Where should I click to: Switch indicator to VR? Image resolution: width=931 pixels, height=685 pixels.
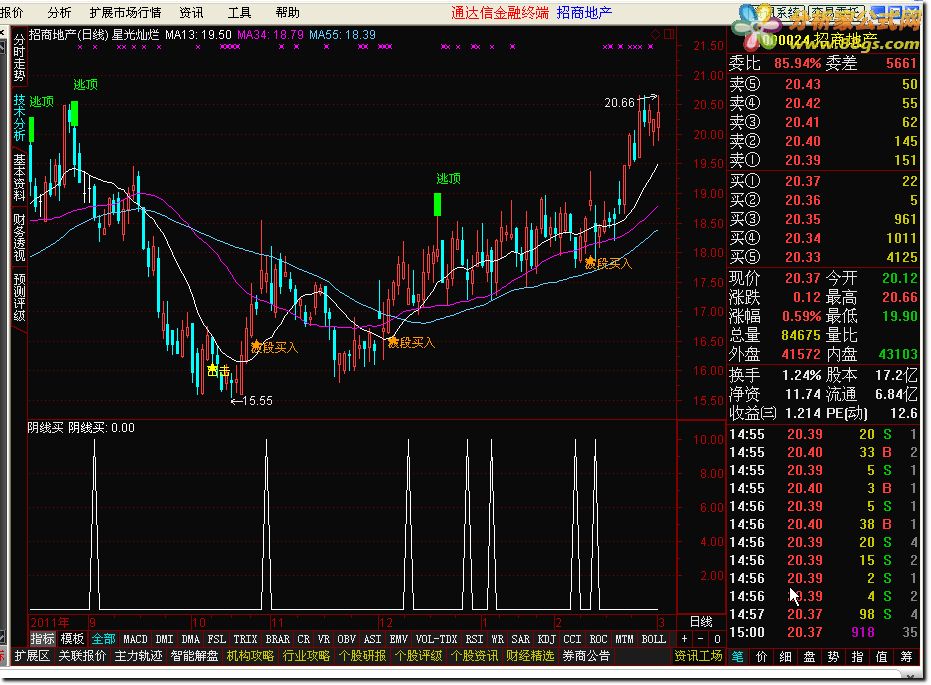pyautogui.click(x=324, y=639)
